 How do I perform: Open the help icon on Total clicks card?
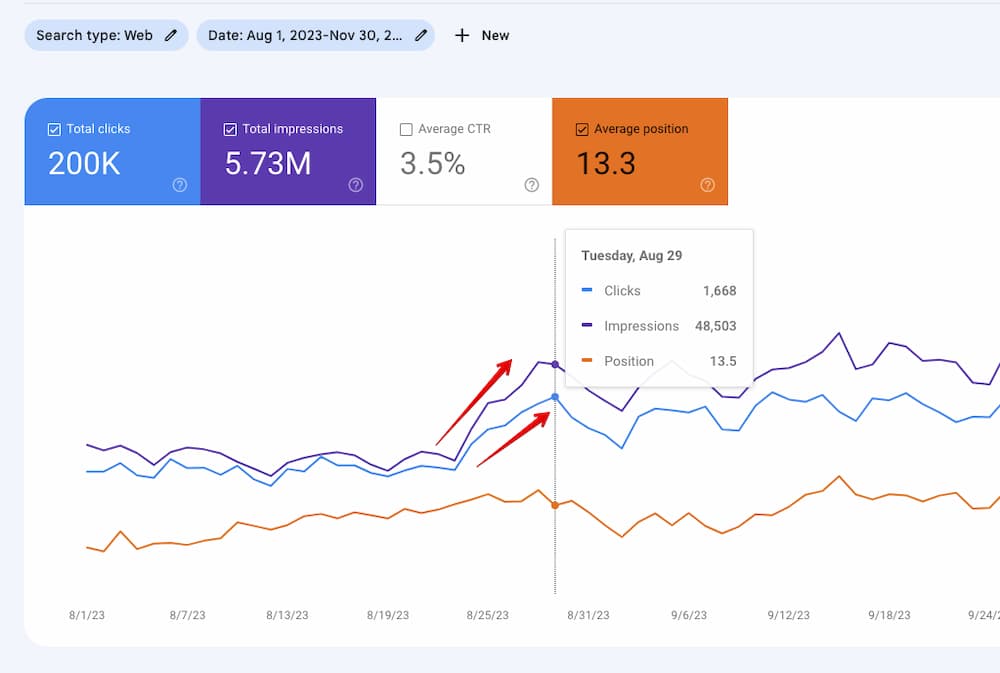coord(179,185)
